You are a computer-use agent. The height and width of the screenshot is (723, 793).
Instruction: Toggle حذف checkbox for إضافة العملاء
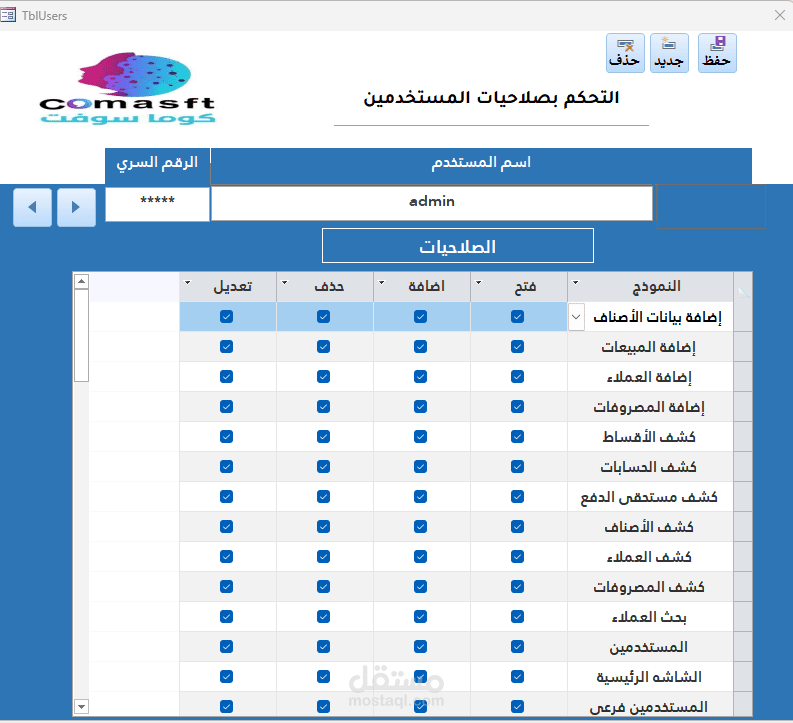coord(323,377)
